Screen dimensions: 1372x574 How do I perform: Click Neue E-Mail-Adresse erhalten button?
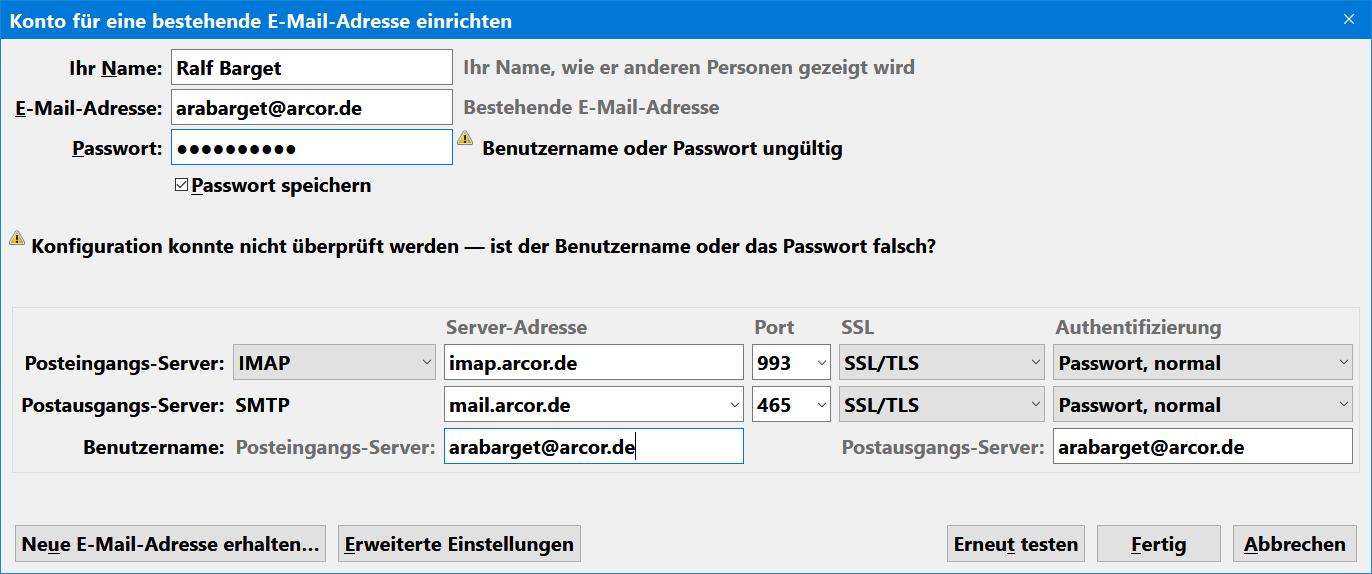(x=170, y=544)
